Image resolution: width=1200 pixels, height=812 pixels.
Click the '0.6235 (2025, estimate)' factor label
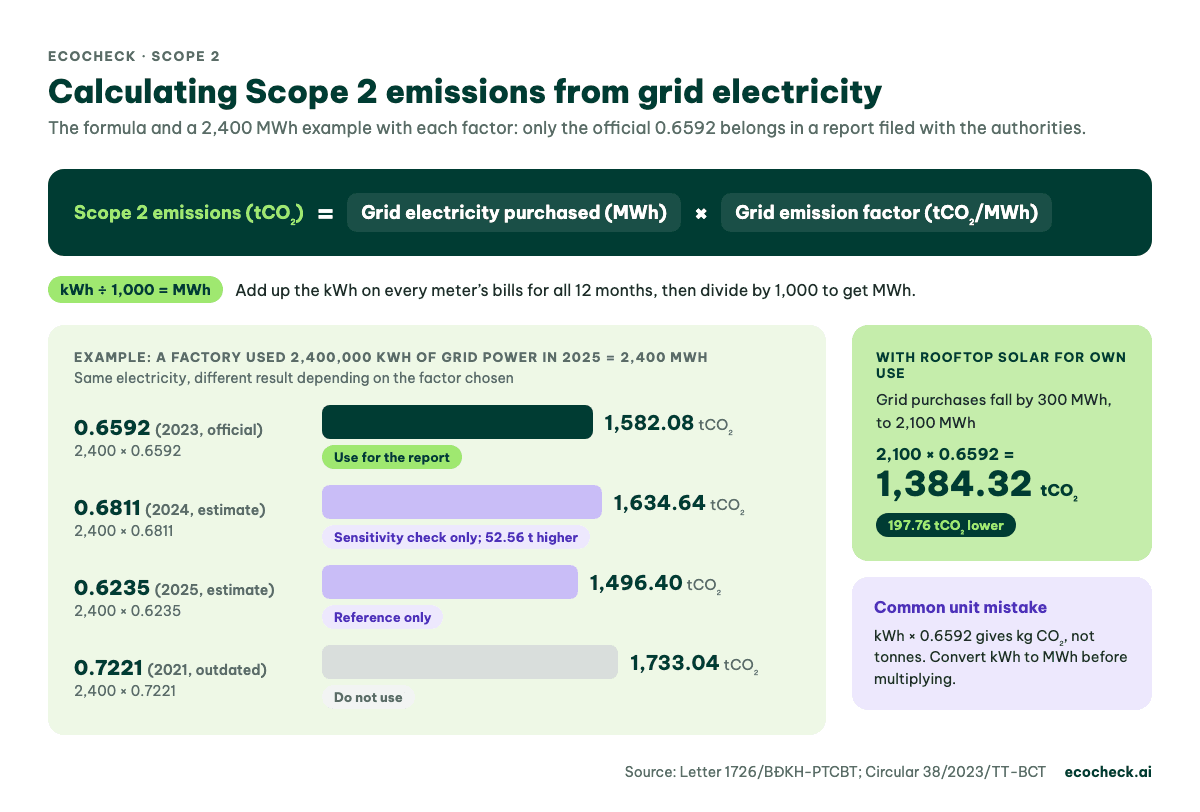pyautogui.click(x=174, y=589)
